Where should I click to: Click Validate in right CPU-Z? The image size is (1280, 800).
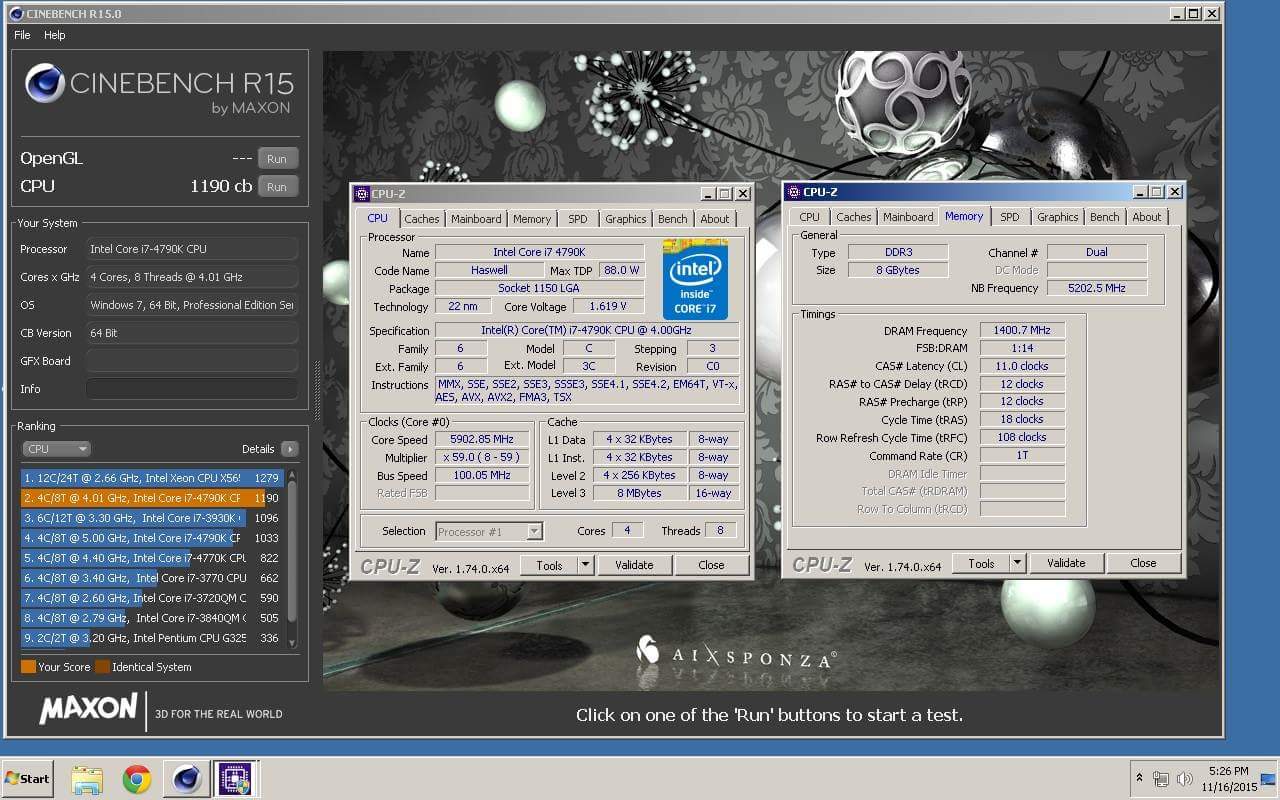[x=1066, y=563]
